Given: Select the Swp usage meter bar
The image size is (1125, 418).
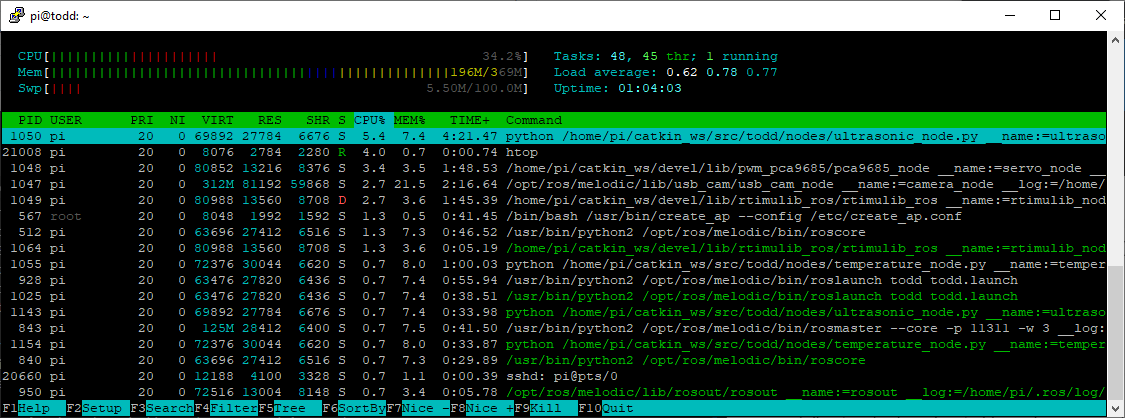Looking at the screenshot, I should point(273,88).
